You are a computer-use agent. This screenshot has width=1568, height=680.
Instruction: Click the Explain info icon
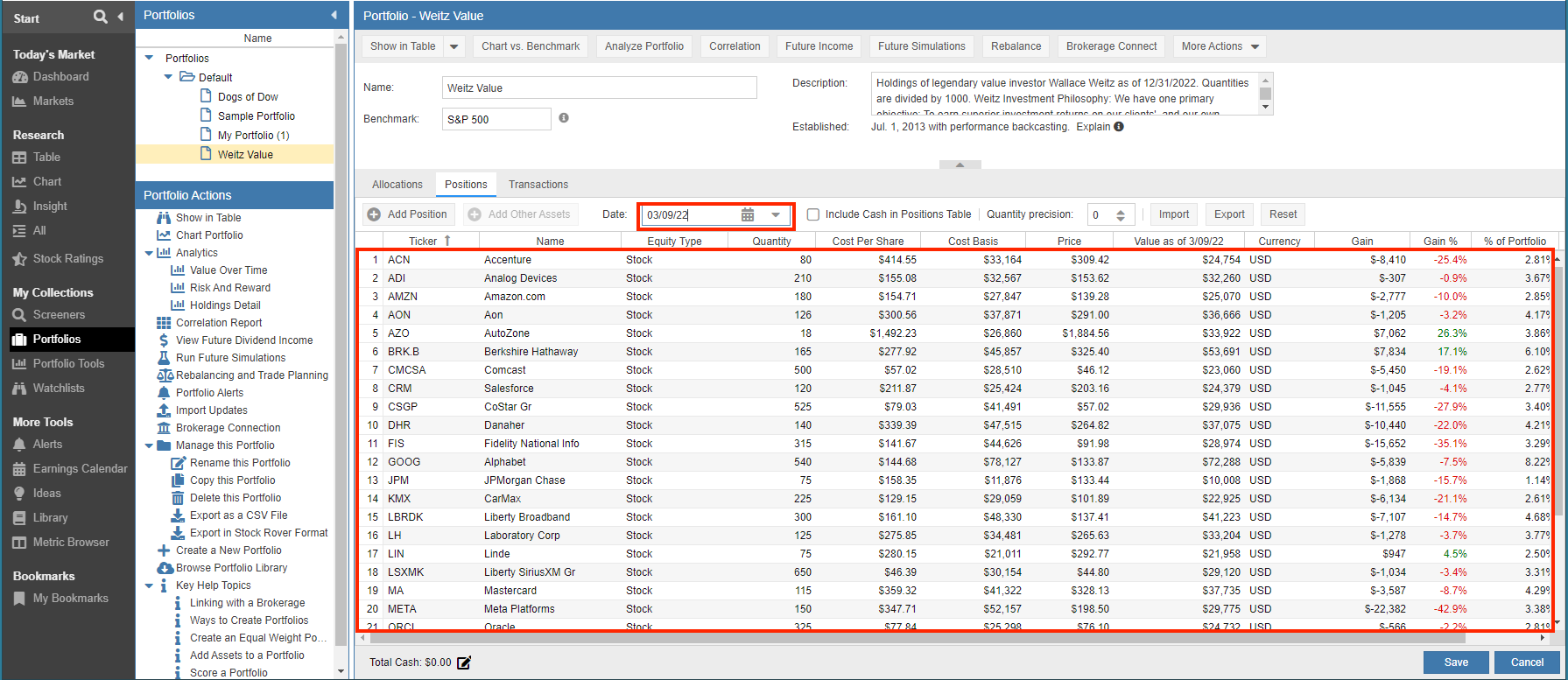coord(1119,127)
